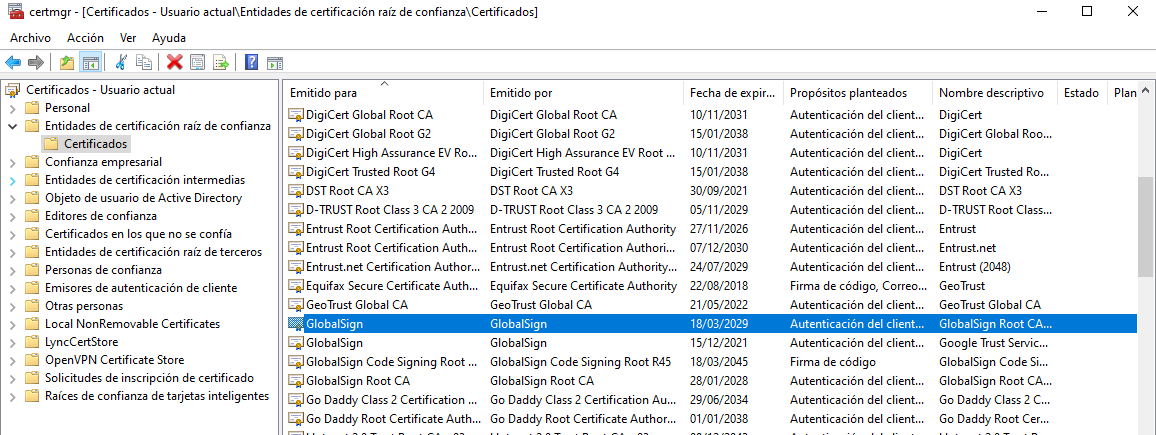Open the Properties toolbar icon
The height and width of the screenshot is (435, 1156).
pos(198,62)
